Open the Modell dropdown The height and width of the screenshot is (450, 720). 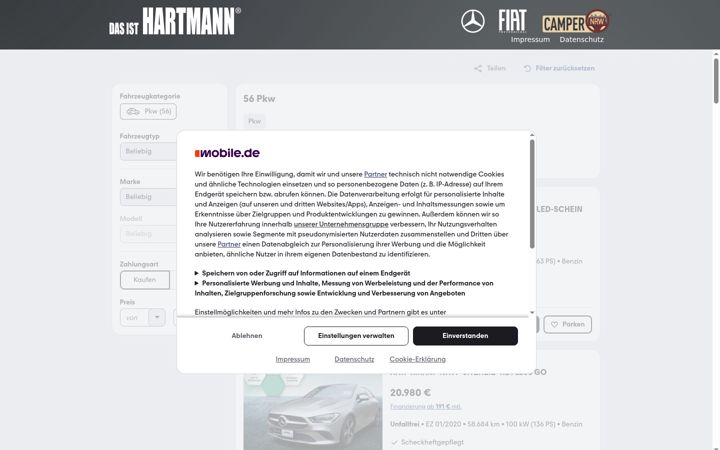[148, 234]
